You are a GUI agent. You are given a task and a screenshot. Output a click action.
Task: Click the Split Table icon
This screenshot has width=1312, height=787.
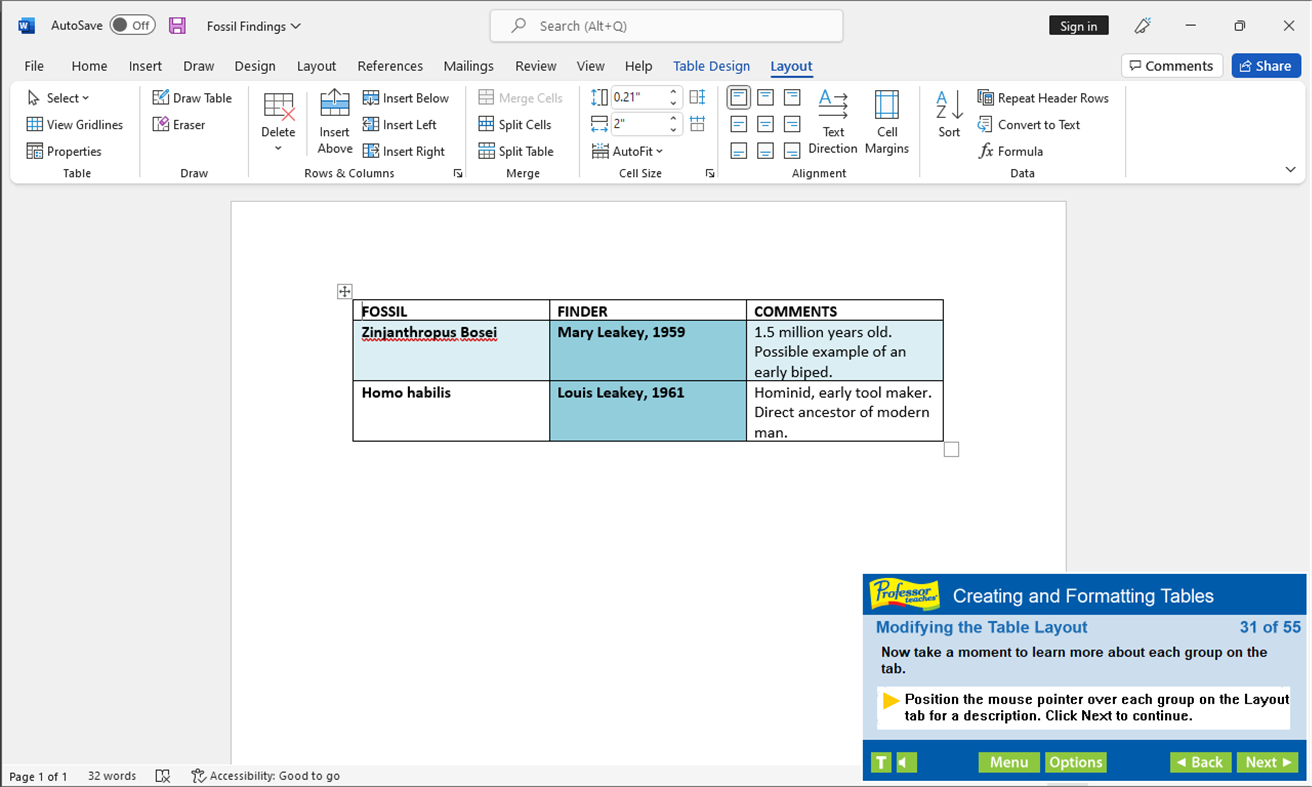[x=518, y=151]
